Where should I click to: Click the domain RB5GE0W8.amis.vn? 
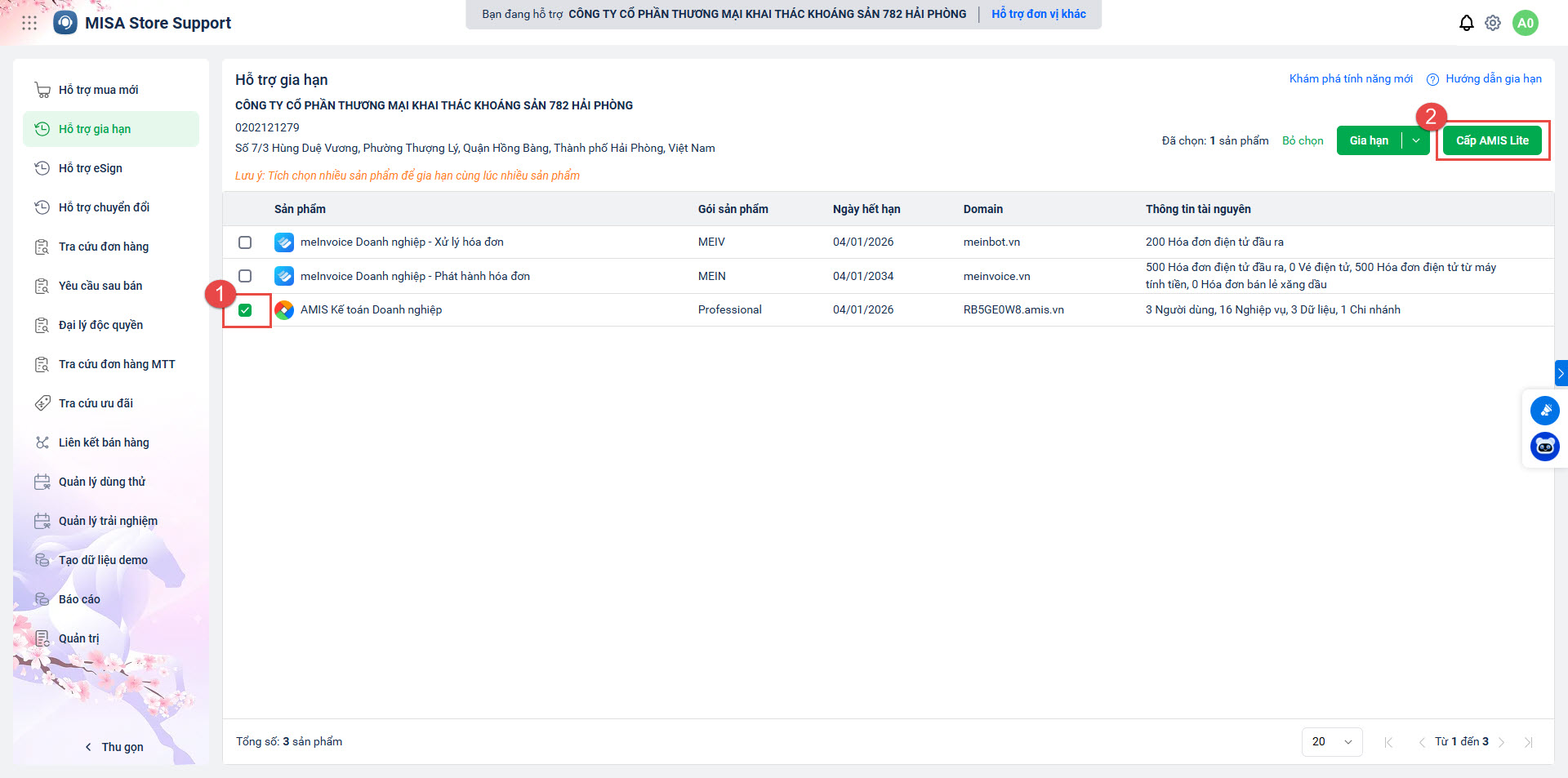(x=1013, y=310)
